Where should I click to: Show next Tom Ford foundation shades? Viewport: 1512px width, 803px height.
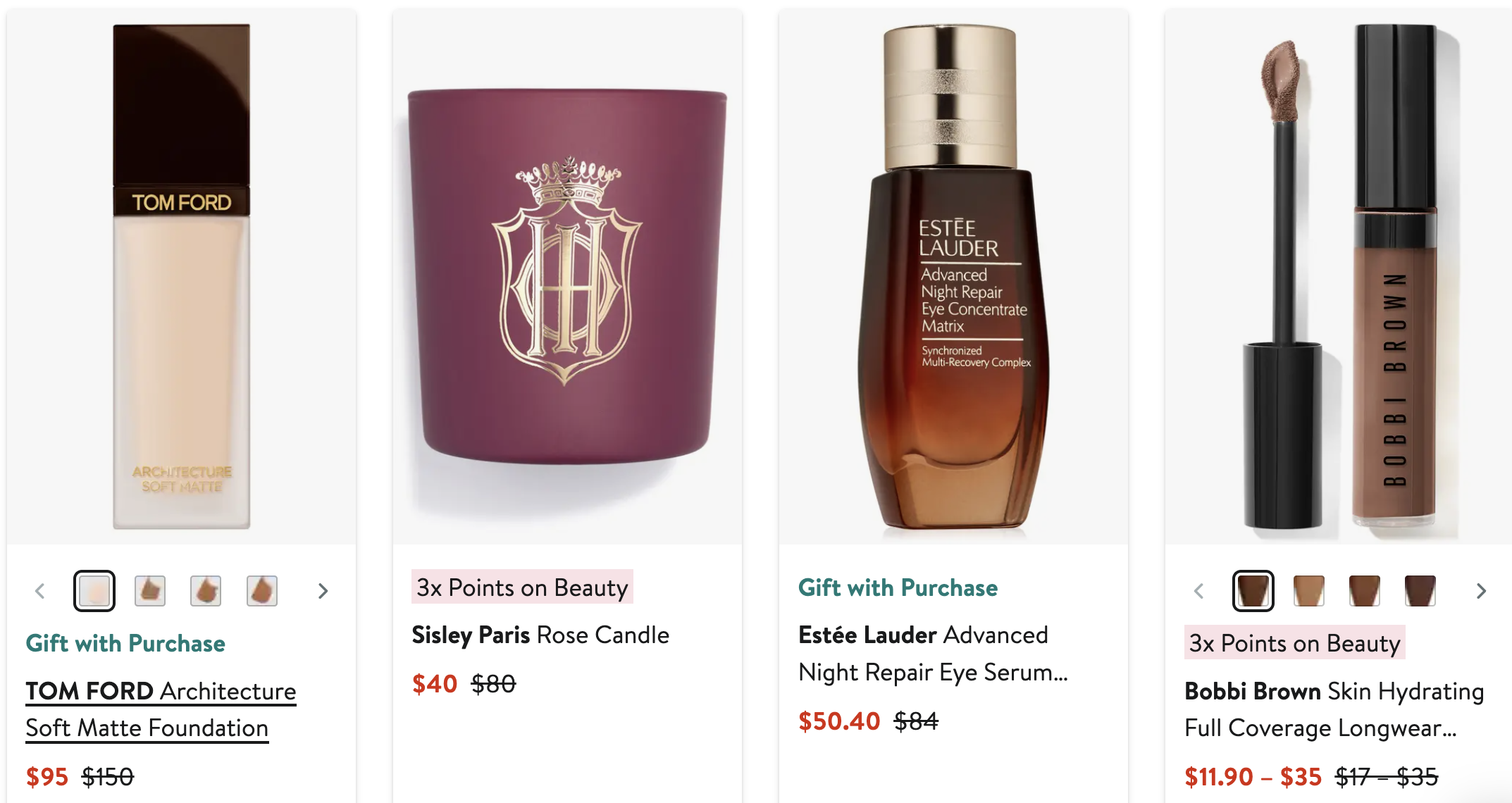(x=323, y=591)
